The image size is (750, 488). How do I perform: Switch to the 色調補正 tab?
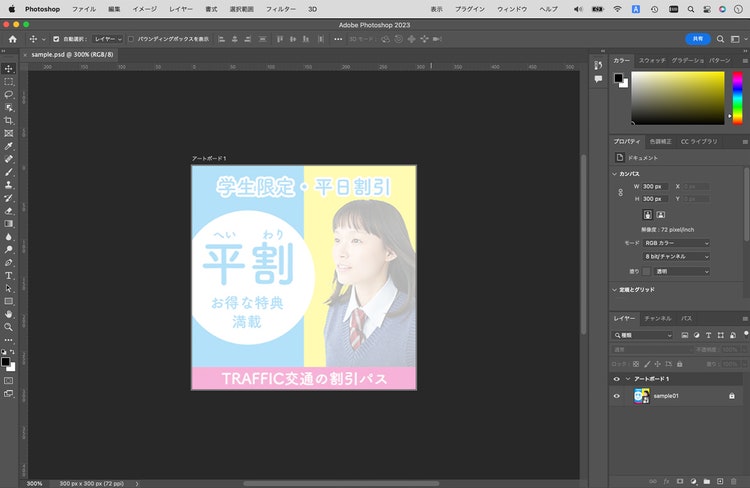[x=661, y=142]
